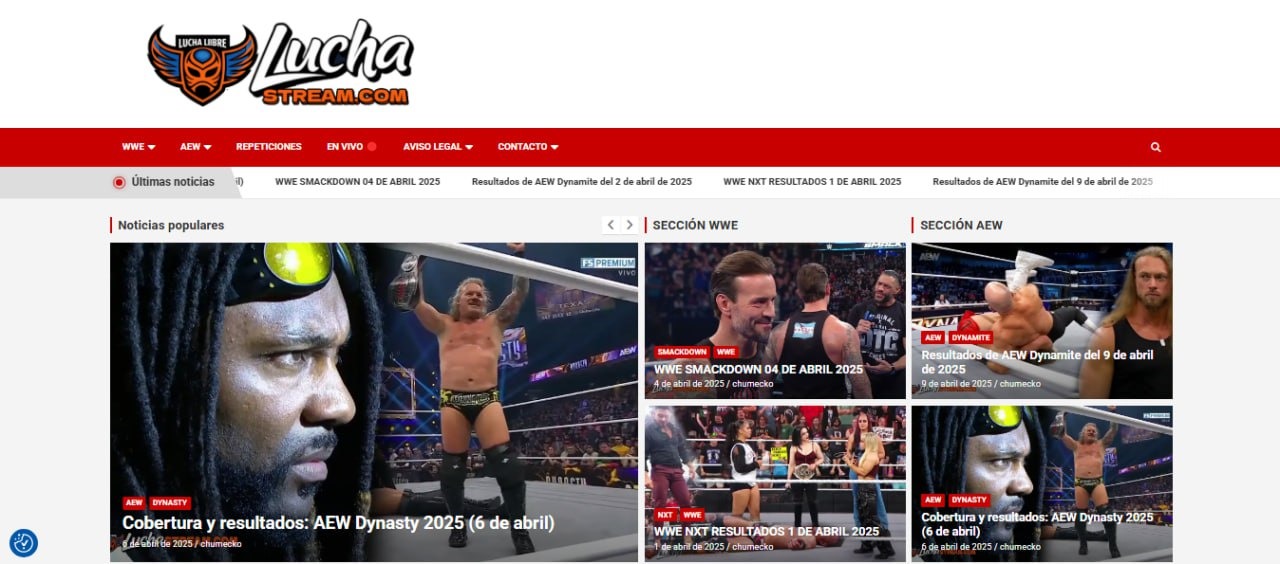Open the EN VIVO menu item
Viewport: 1280px width, 564px height.
click(345, 147)
